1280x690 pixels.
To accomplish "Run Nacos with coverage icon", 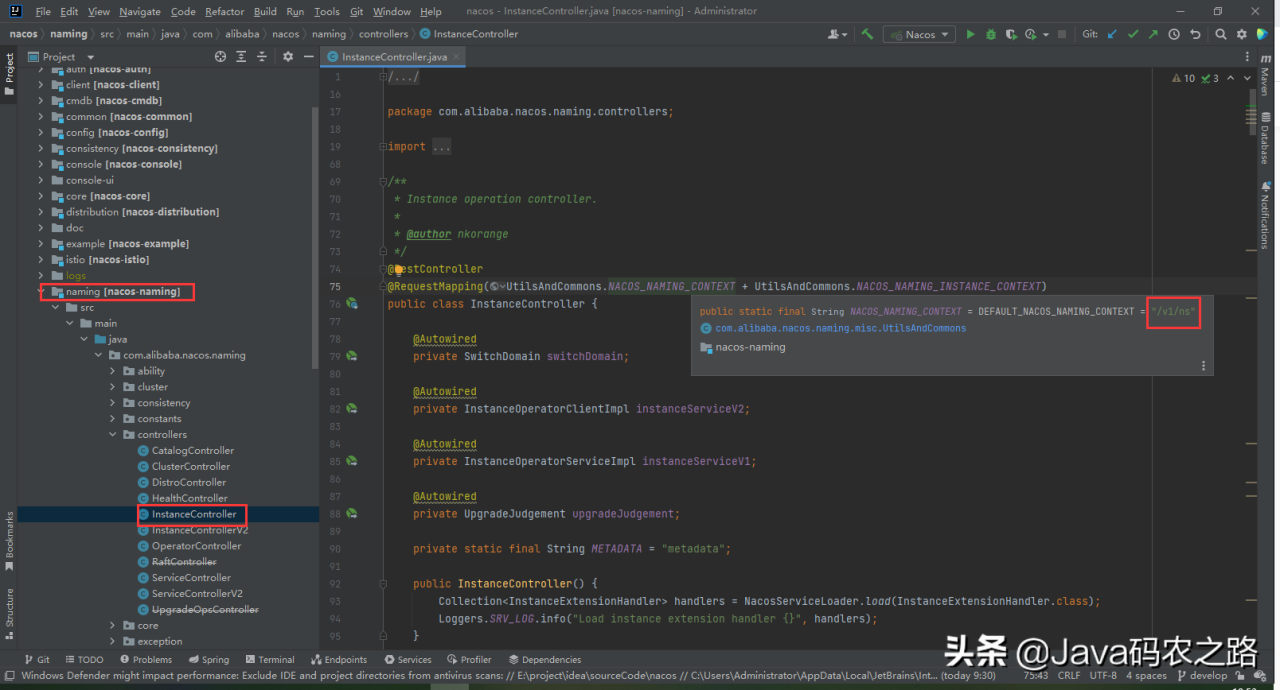I will pyautogui.click(x=1011, y=34).
